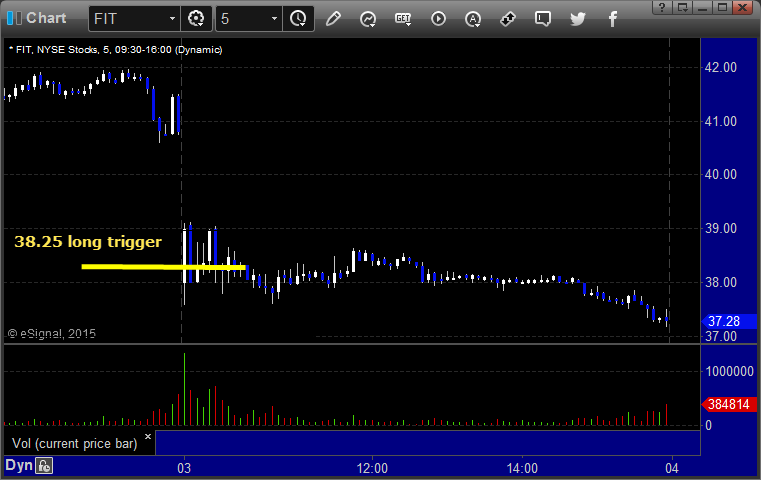The image size is (761, 480).
Task: Open the GET studies toolbar icon
Action: point(403,19)
